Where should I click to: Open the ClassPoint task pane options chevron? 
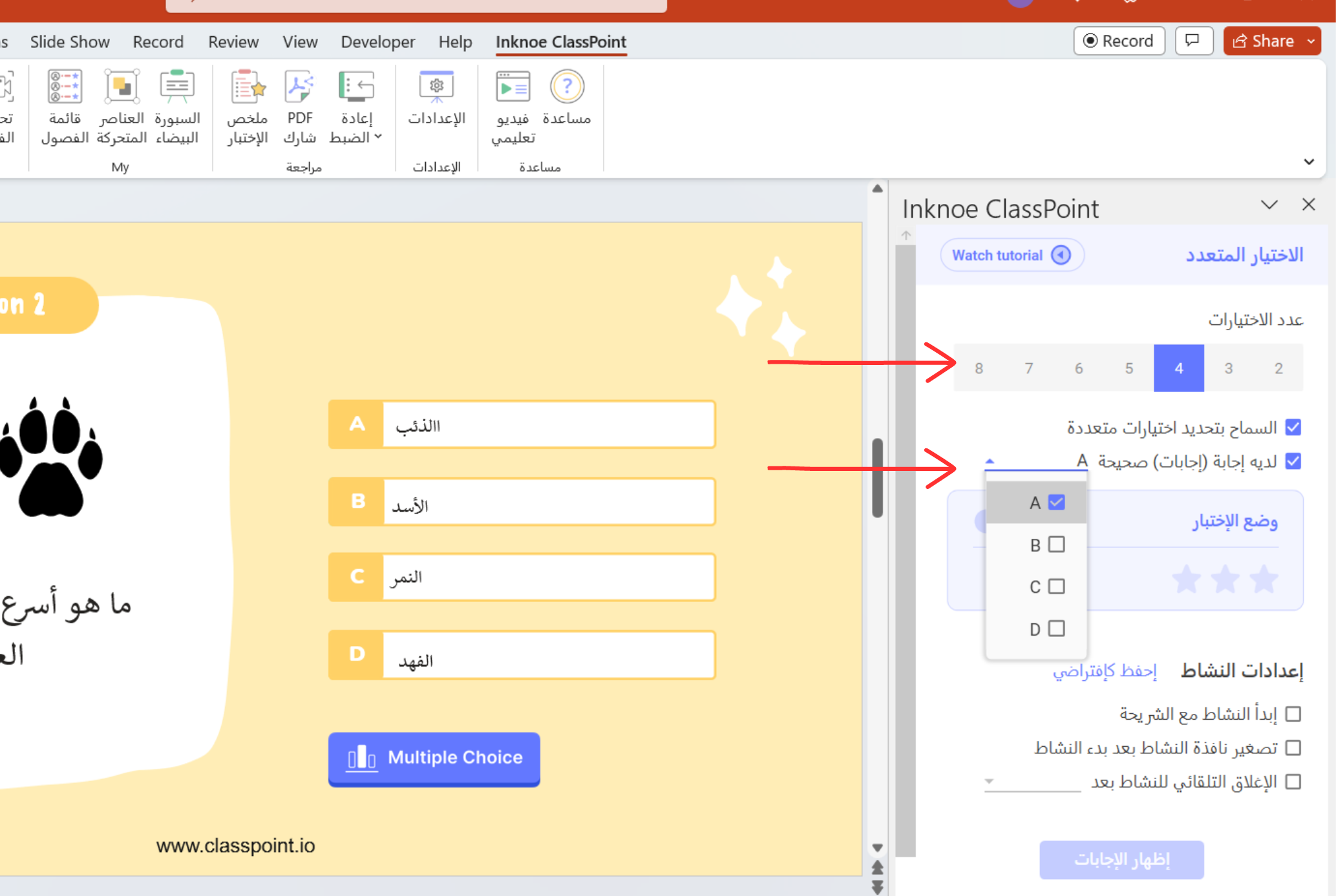(x=1269, y=205)
